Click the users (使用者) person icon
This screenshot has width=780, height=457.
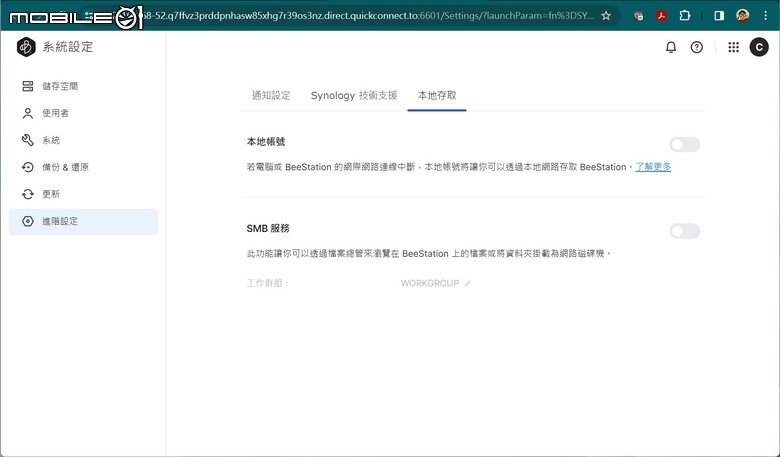[28, 113]
